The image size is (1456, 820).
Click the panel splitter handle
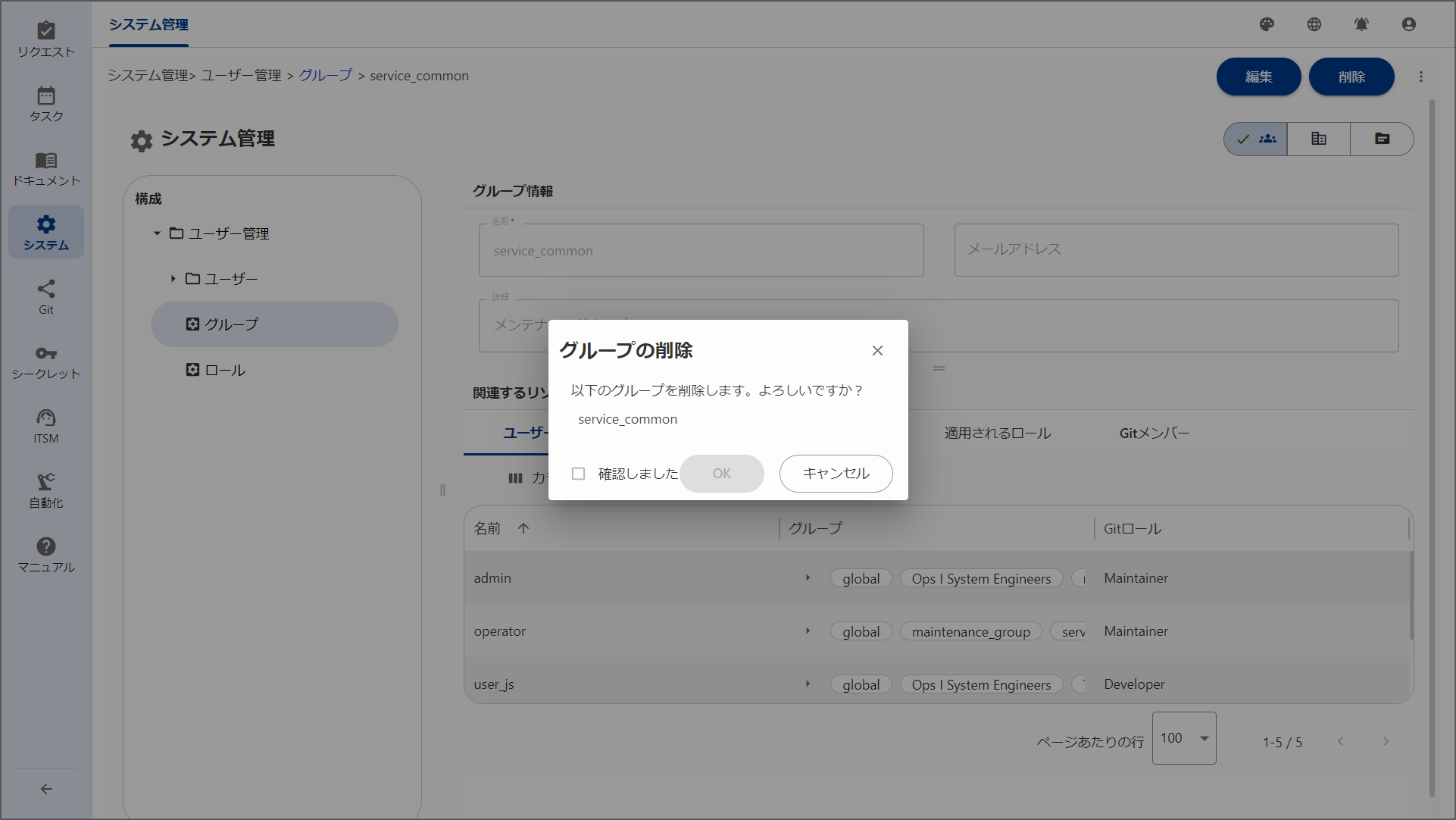pyautogui.click(x=442, y=490)
